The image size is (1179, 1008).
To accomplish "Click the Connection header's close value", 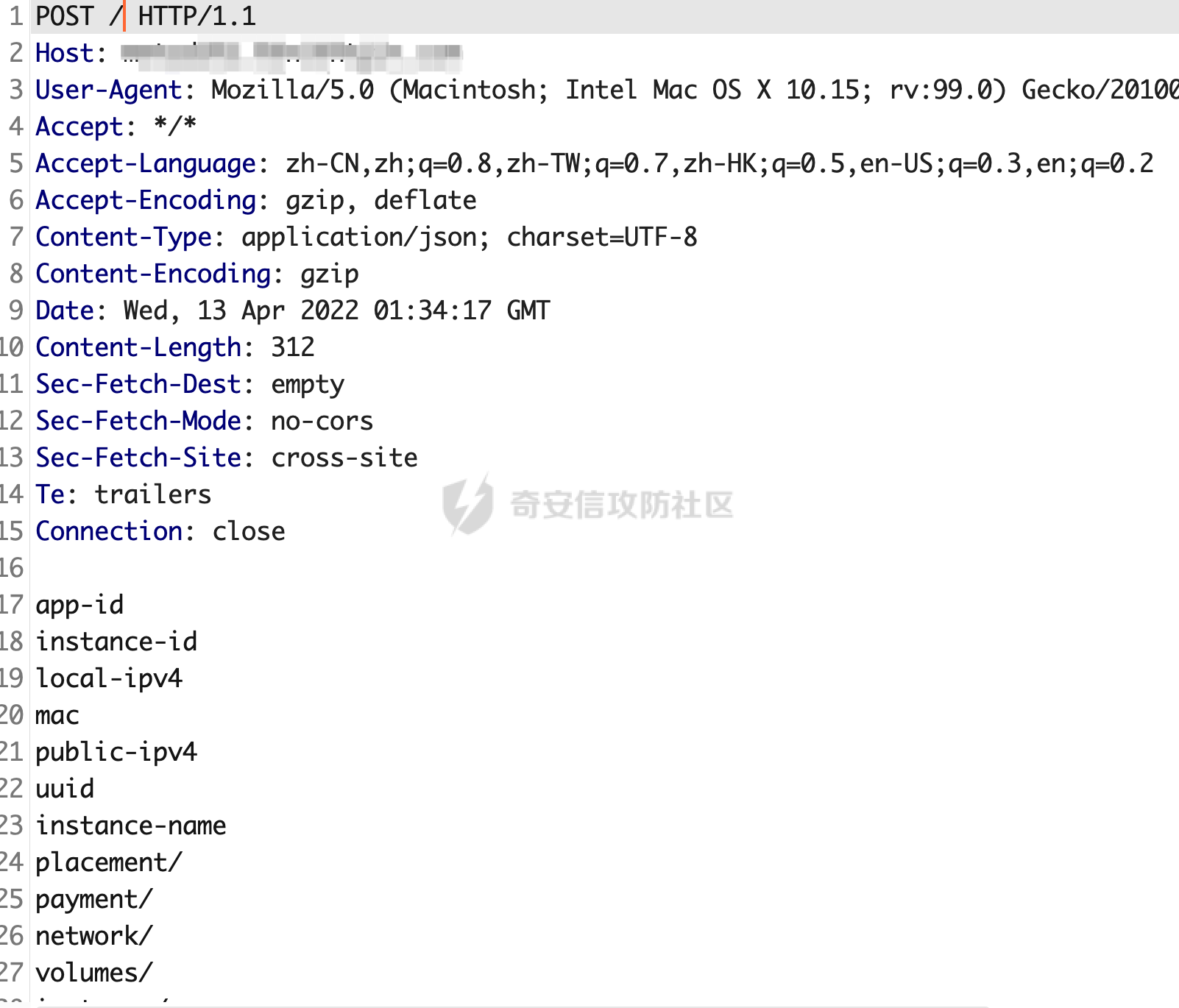I will (x=248, y=531).
